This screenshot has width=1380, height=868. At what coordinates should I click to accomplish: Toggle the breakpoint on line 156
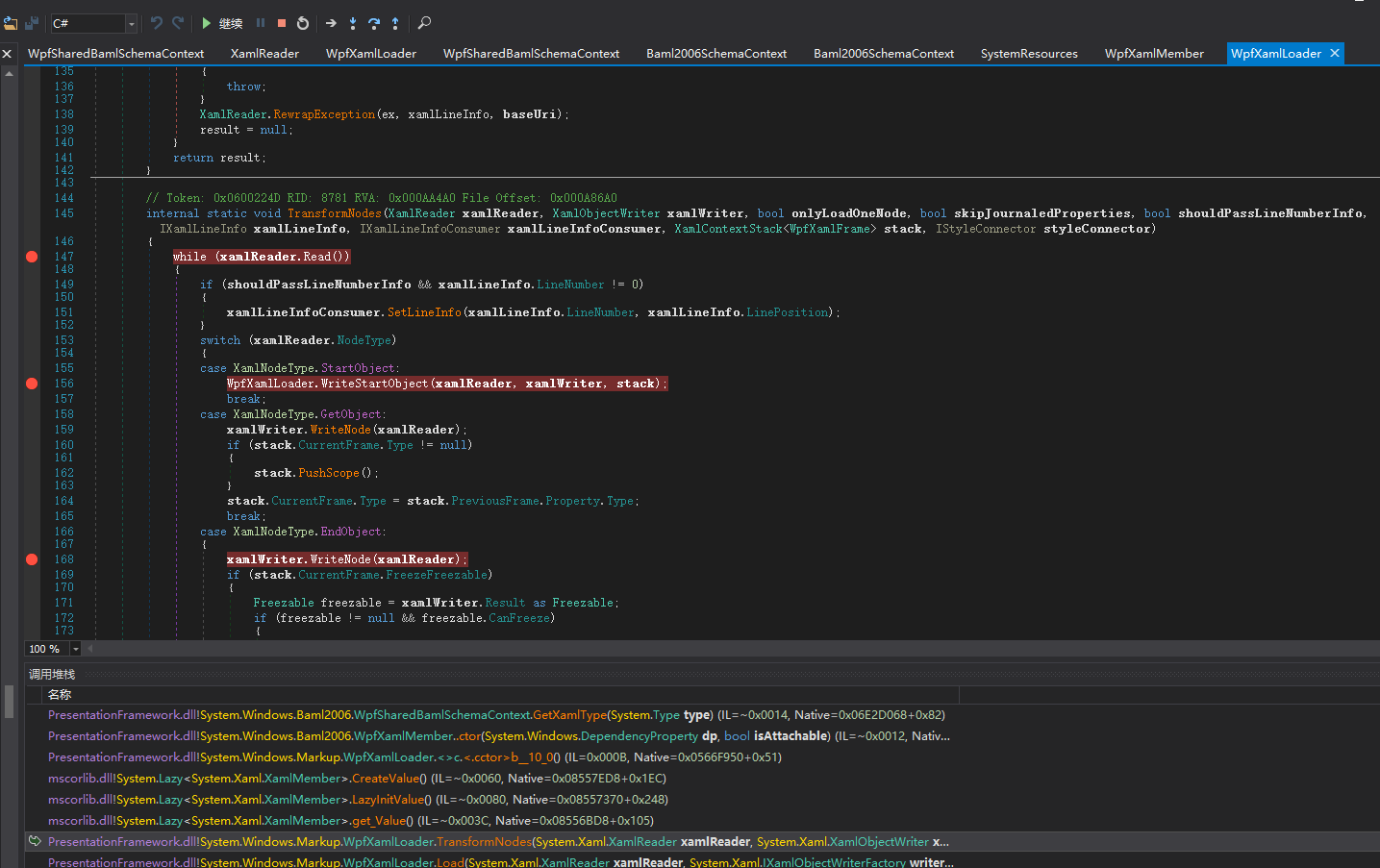[32, 384]
